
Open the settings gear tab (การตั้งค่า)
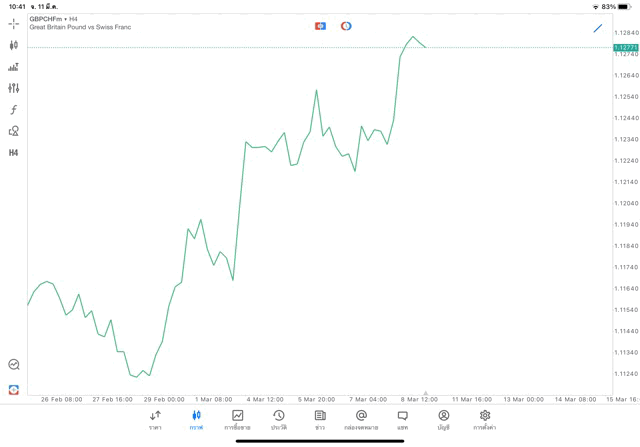pos(485,419)
